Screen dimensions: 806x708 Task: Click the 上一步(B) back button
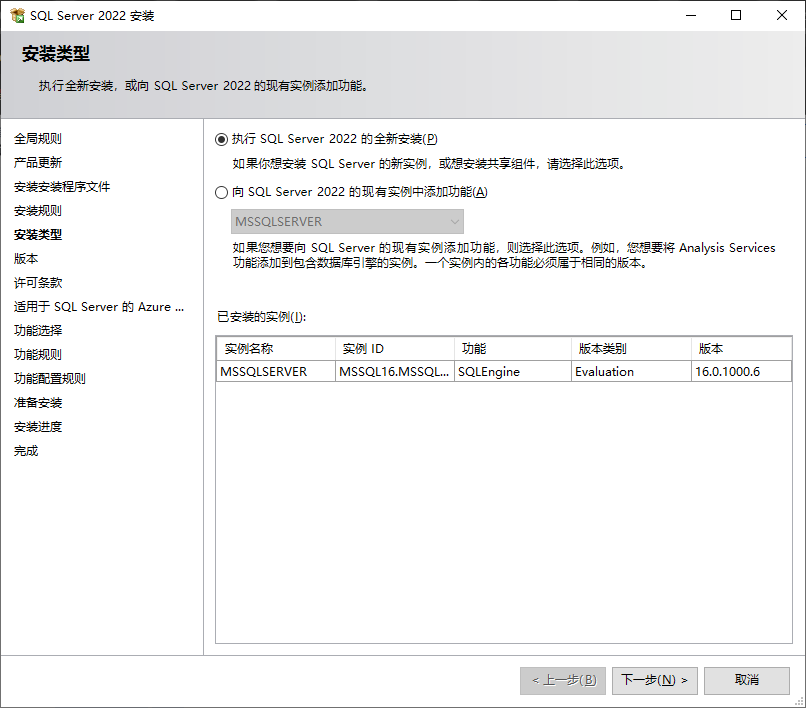click(x=563, y=680)
